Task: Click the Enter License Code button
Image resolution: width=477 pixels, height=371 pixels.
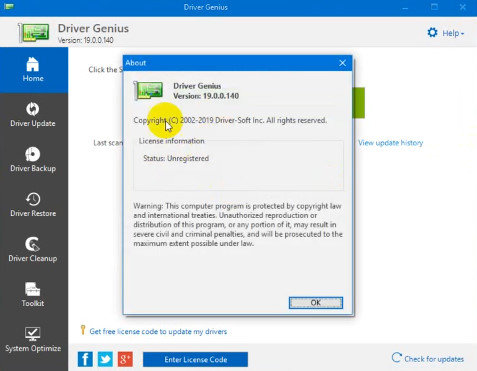Action: [x=195, y=360]
